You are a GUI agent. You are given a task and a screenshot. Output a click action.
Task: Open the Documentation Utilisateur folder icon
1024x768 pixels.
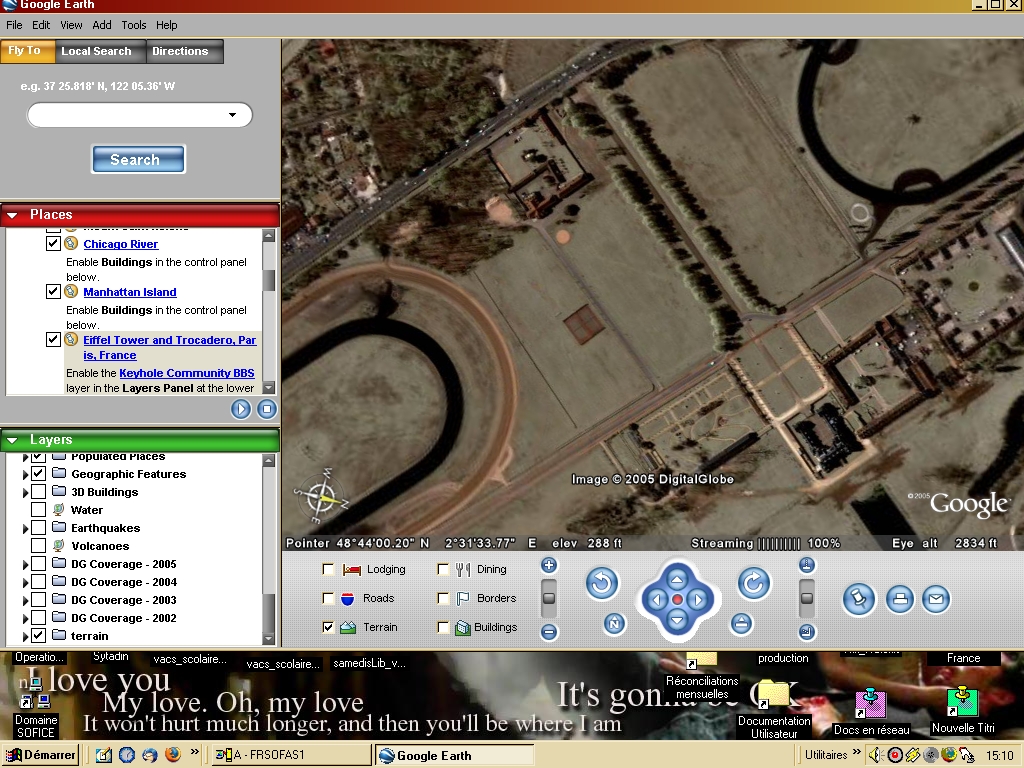click(774, 710)
